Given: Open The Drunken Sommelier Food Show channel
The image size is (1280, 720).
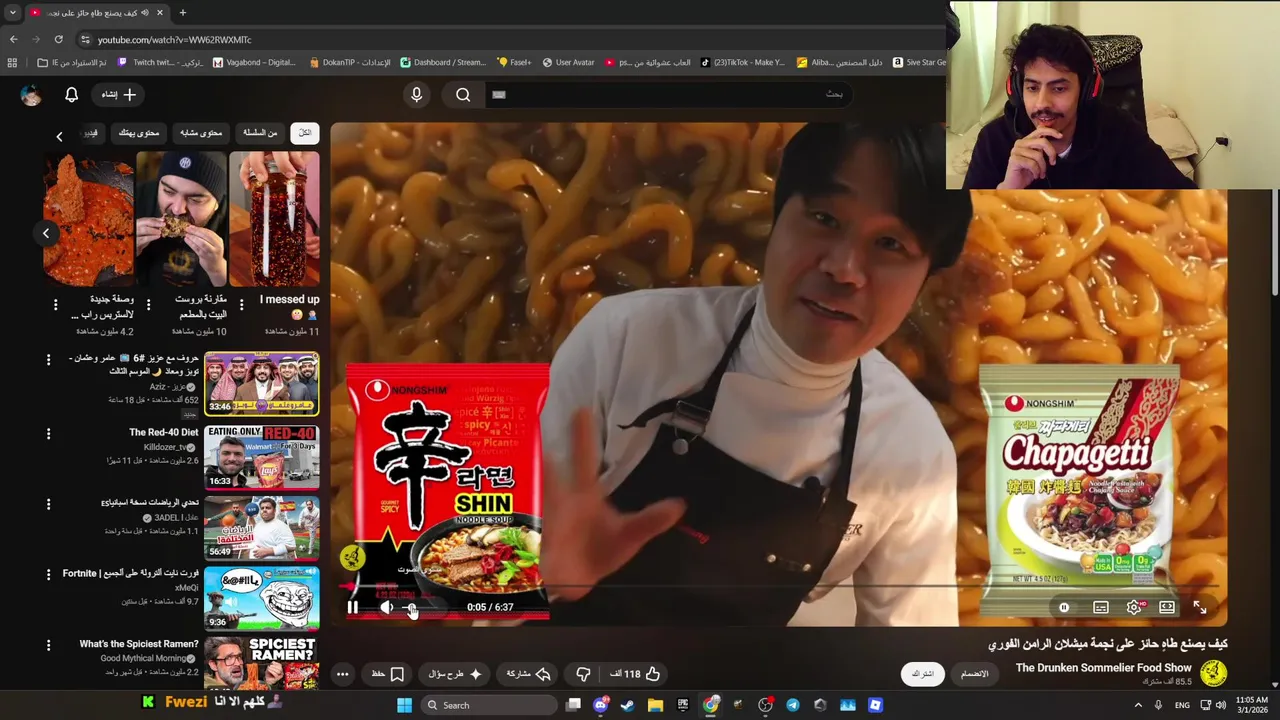Looking at the screenshot, I should click(x=1103, y=667).
